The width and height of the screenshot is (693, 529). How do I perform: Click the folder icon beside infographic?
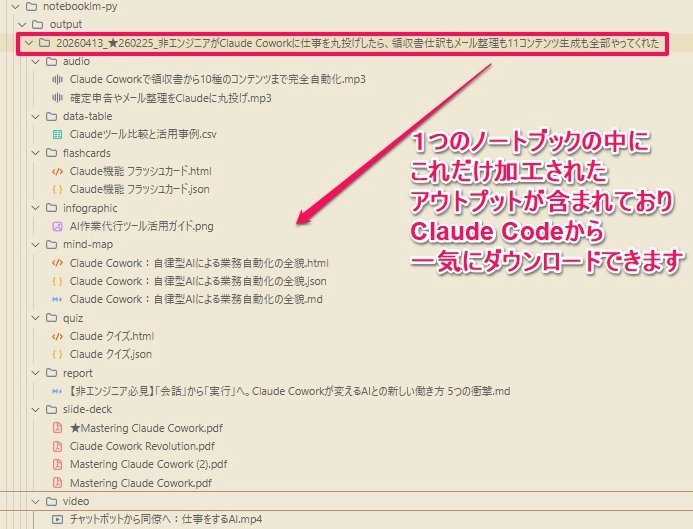coord(51,208)
